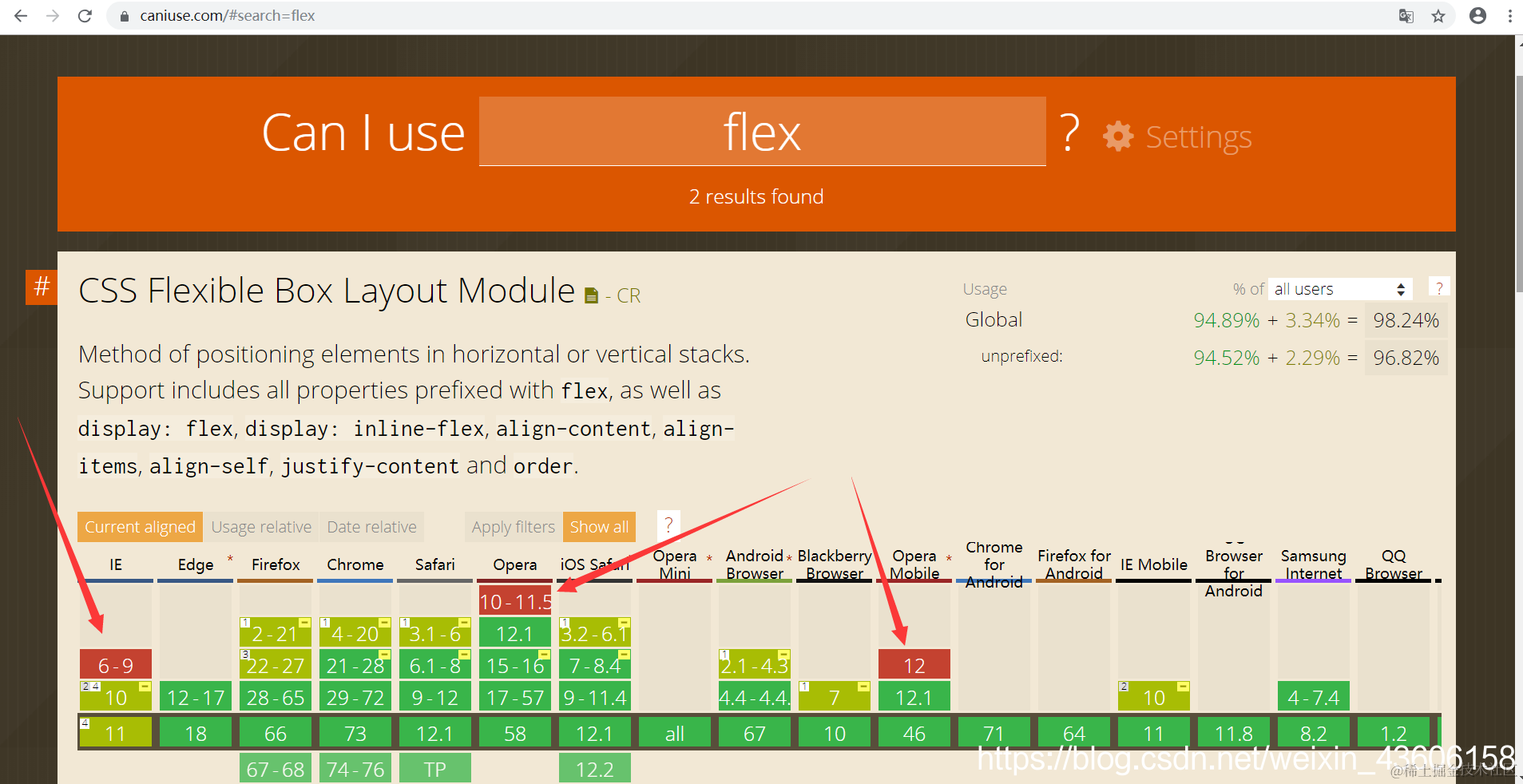Click the site lock icon

click(x=124, y=16)
